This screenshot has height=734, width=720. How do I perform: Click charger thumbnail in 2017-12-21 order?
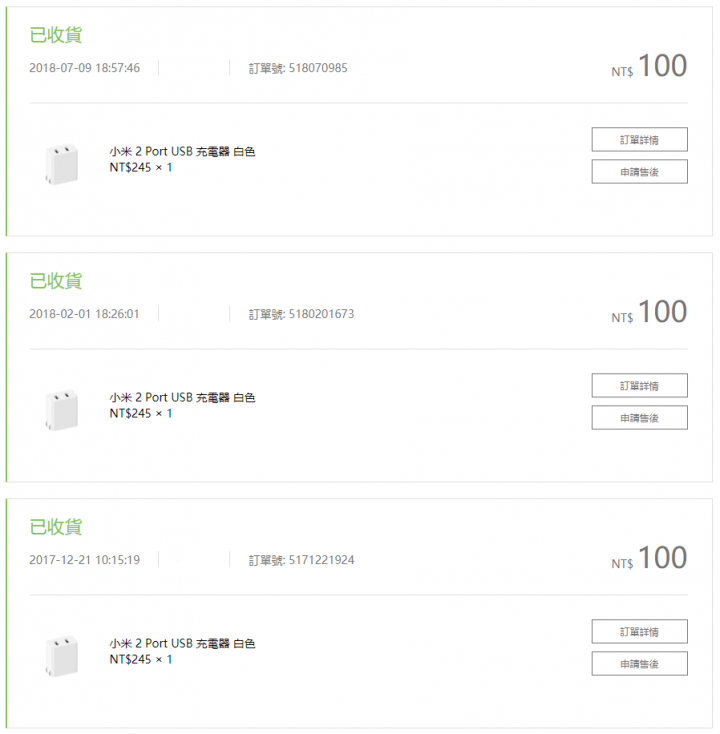pos(61,656)
